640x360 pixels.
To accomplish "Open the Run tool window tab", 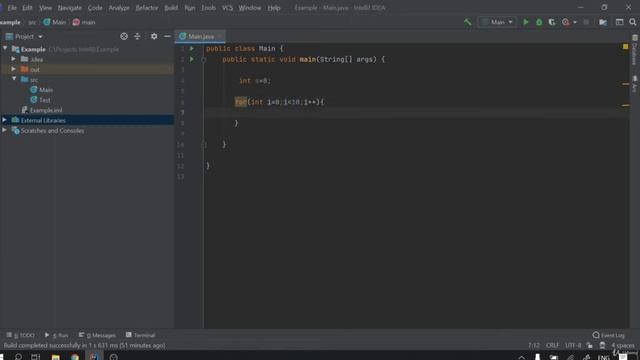I will 57,335.
